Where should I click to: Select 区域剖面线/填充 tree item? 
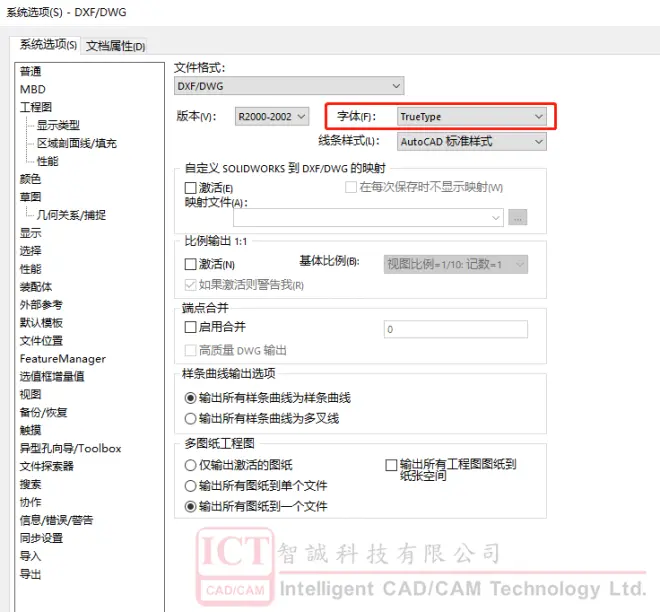pos(77,144)
